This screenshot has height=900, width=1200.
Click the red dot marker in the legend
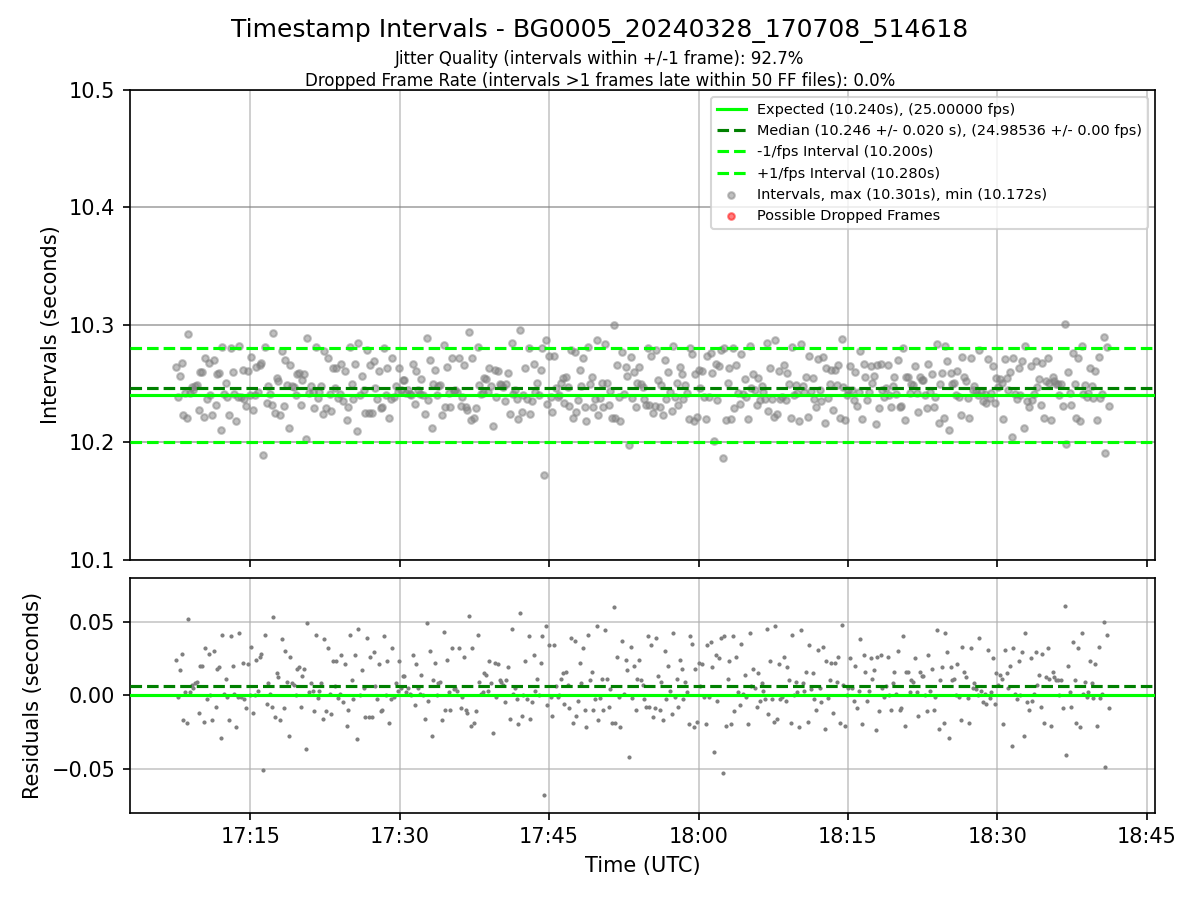coord(731,216)
